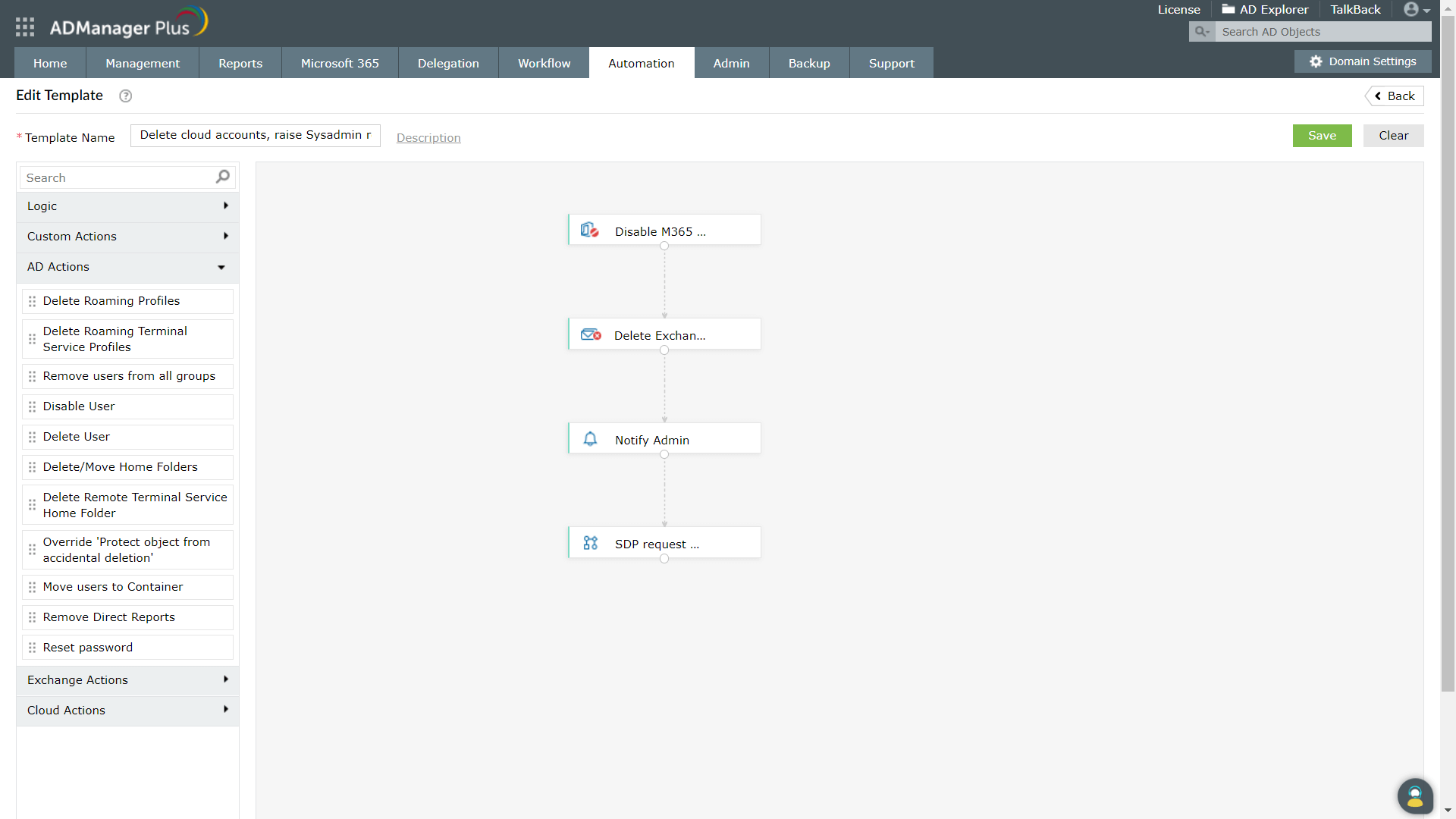
Task: Click connector dot below Notify Admin node
Action: tap(664, 454)
